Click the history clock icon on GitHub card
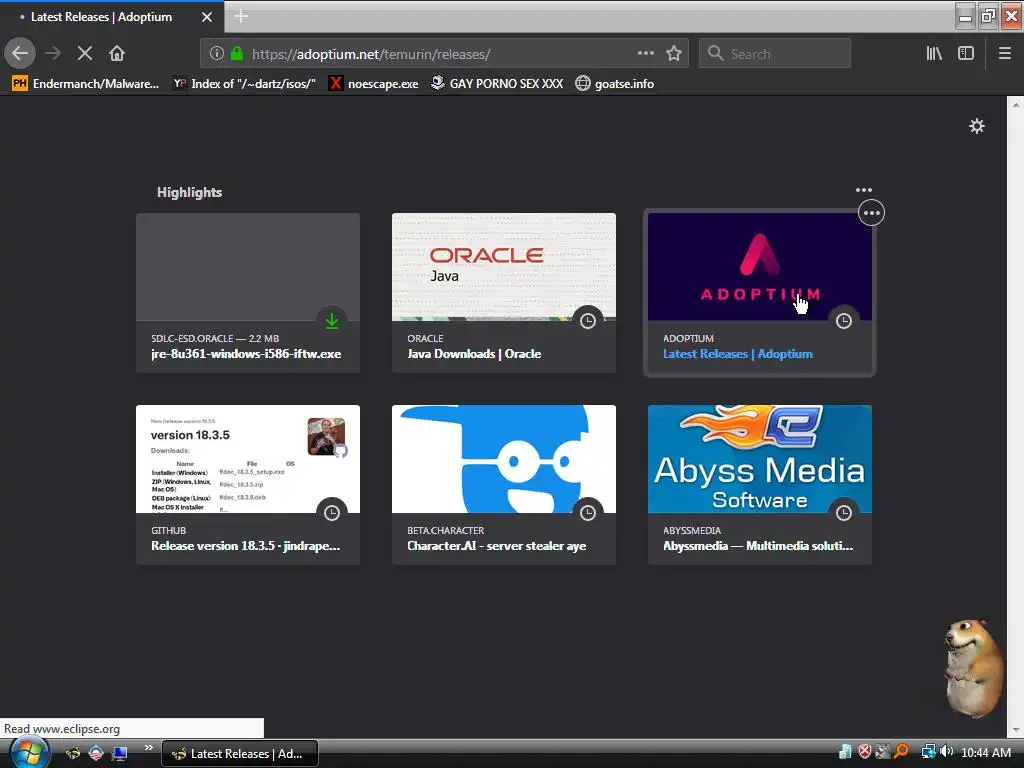 [x=332, y=513]
